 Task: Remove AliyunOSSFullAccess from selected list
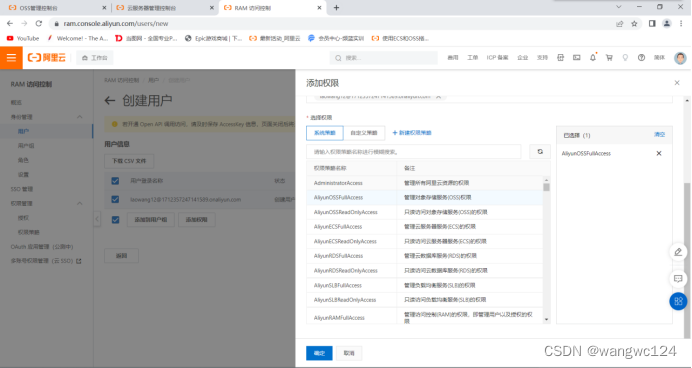click(x=659, y=154)
